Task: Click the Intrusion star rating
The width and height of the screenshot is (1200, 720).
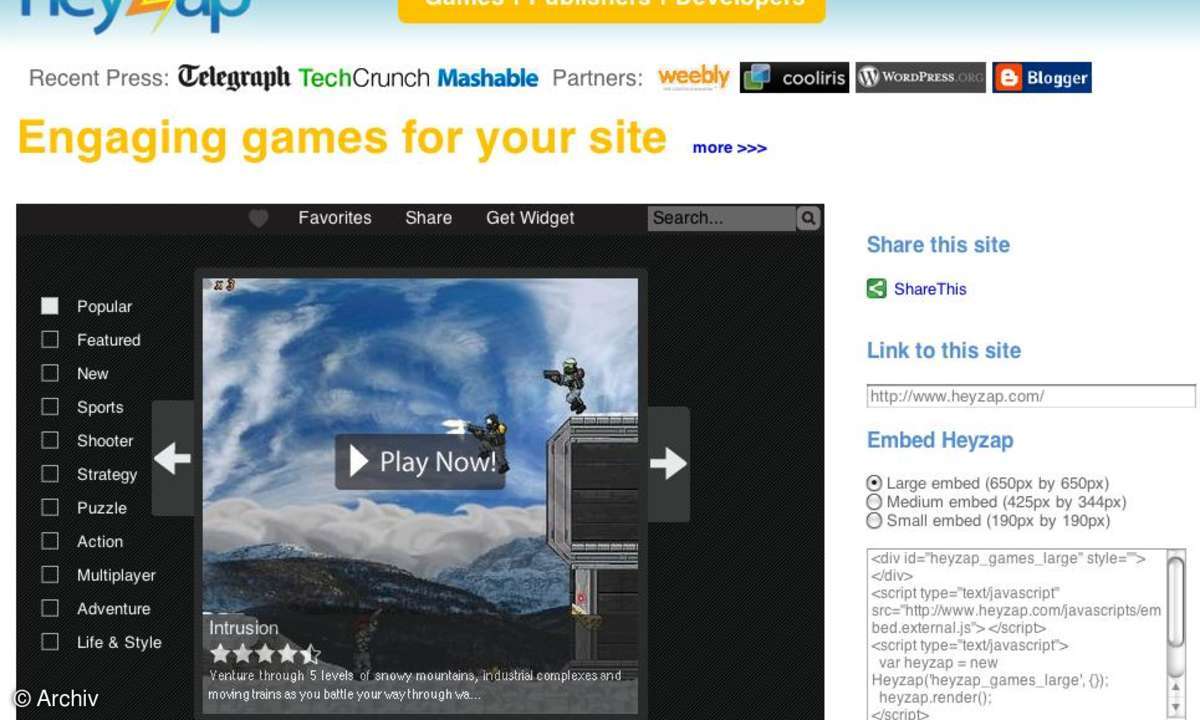Action: (x=265, y=654)
